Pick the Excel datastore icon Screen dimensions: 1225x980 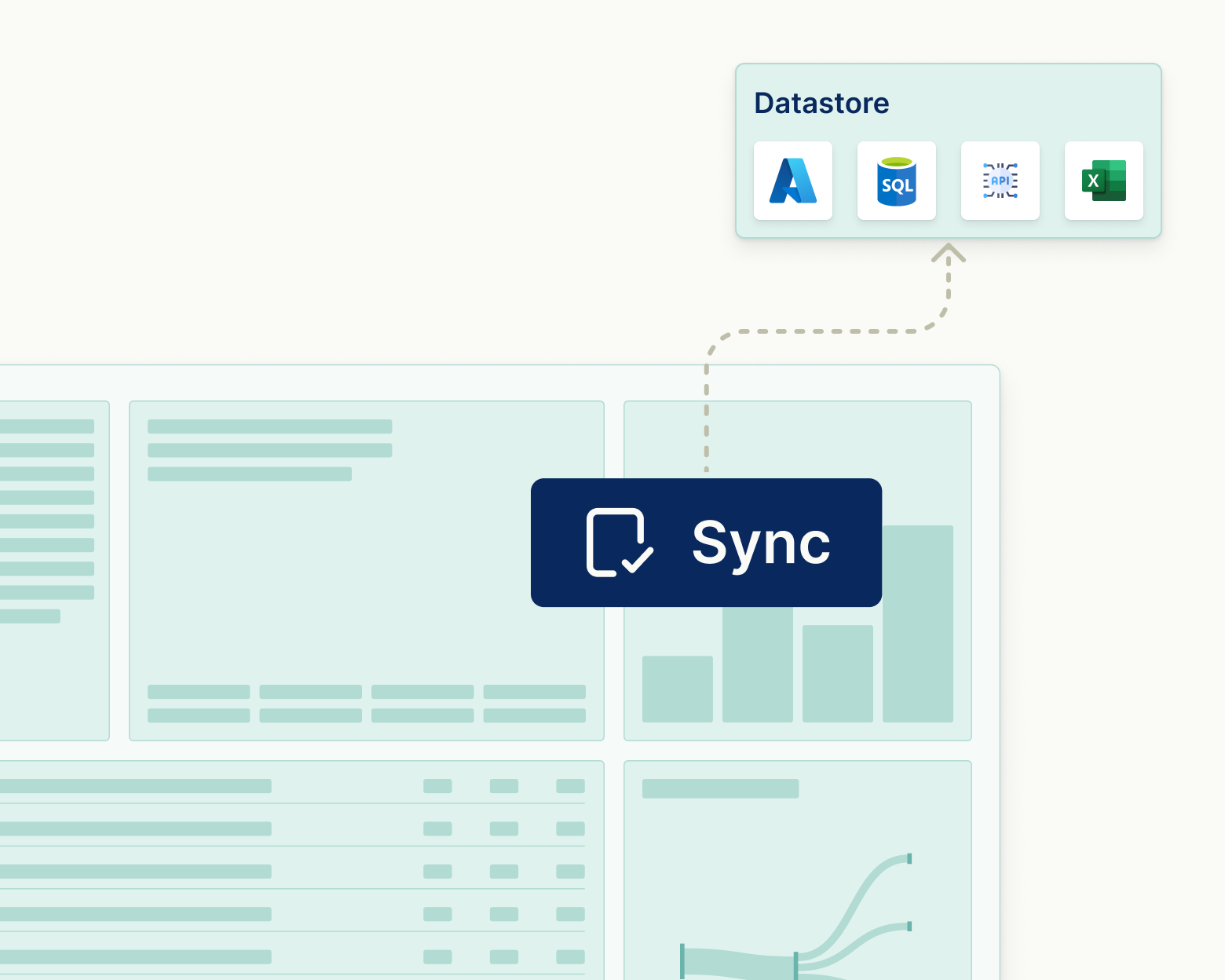click(1103, 181)
